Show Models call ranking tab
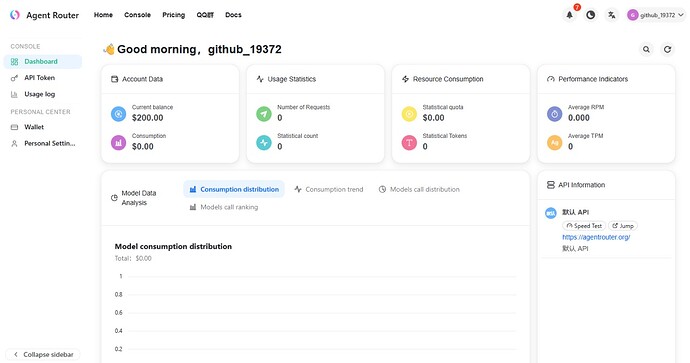The height and width of the screenshot is (363, 690). (x=224, y=207)
